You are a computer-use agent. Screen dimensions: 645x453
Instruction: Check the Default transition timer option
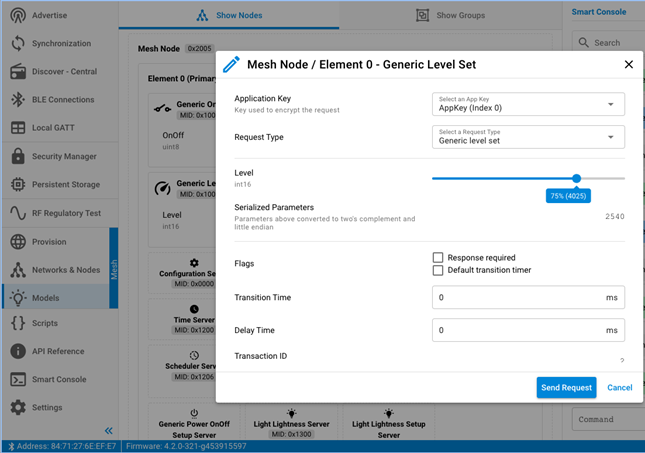[x=438, y=270]
